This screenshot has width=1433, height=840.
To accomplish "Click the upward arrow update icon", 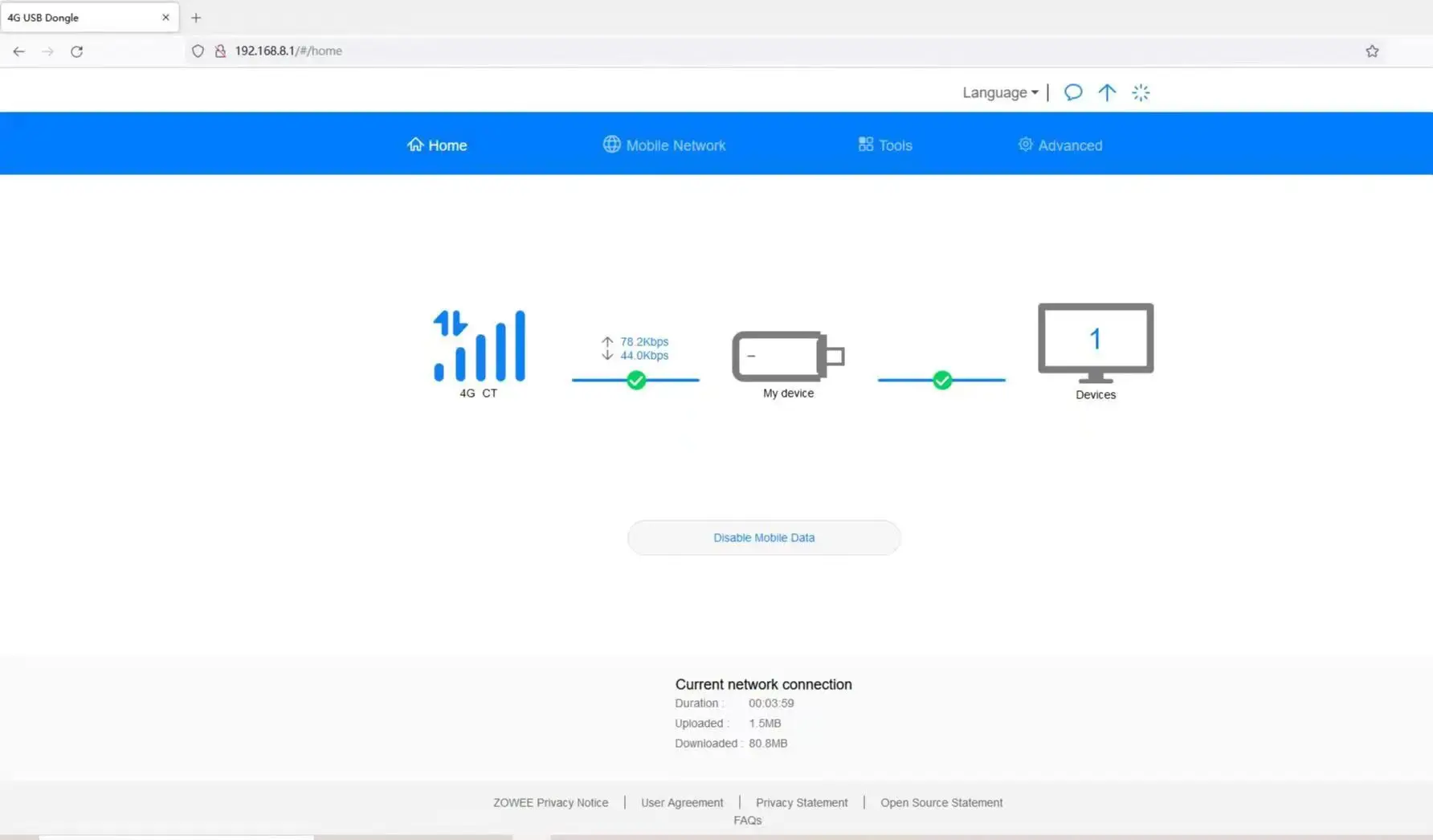I will pos(1107,92).
